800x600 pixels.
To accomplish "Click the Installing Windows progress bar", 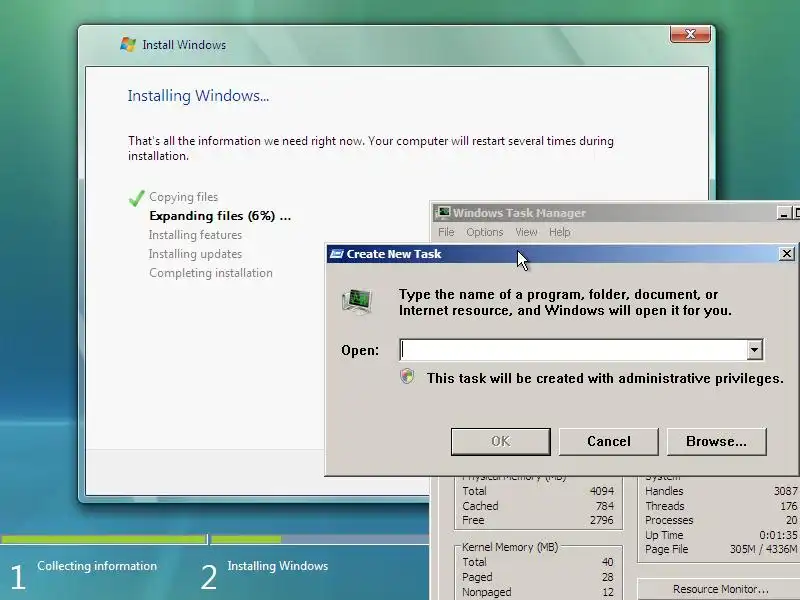I will (x=320, y=539).
